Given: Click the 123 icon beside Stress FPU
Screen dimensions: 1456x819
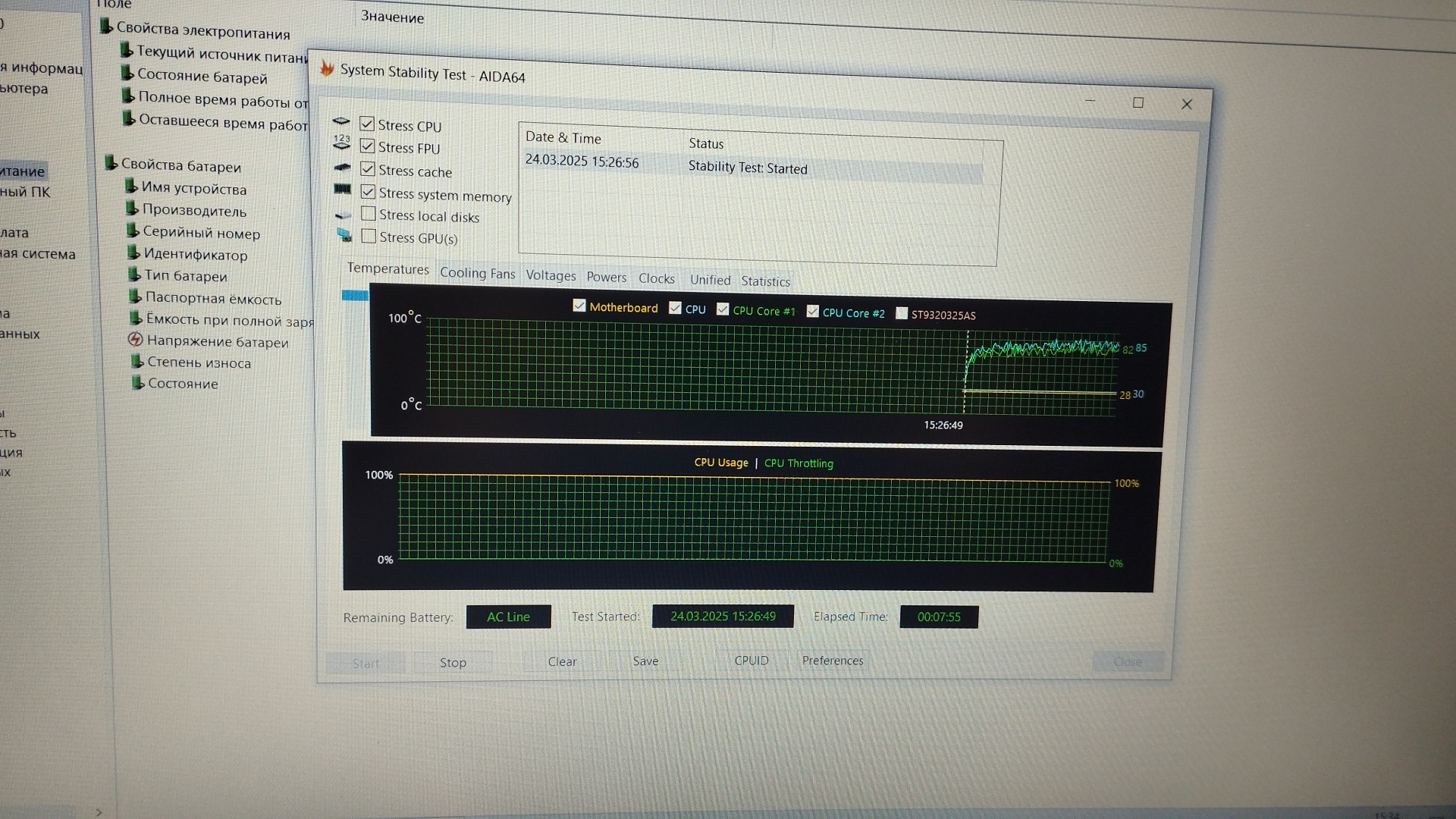Looking at the screenshot, I should tap(342, 143).
